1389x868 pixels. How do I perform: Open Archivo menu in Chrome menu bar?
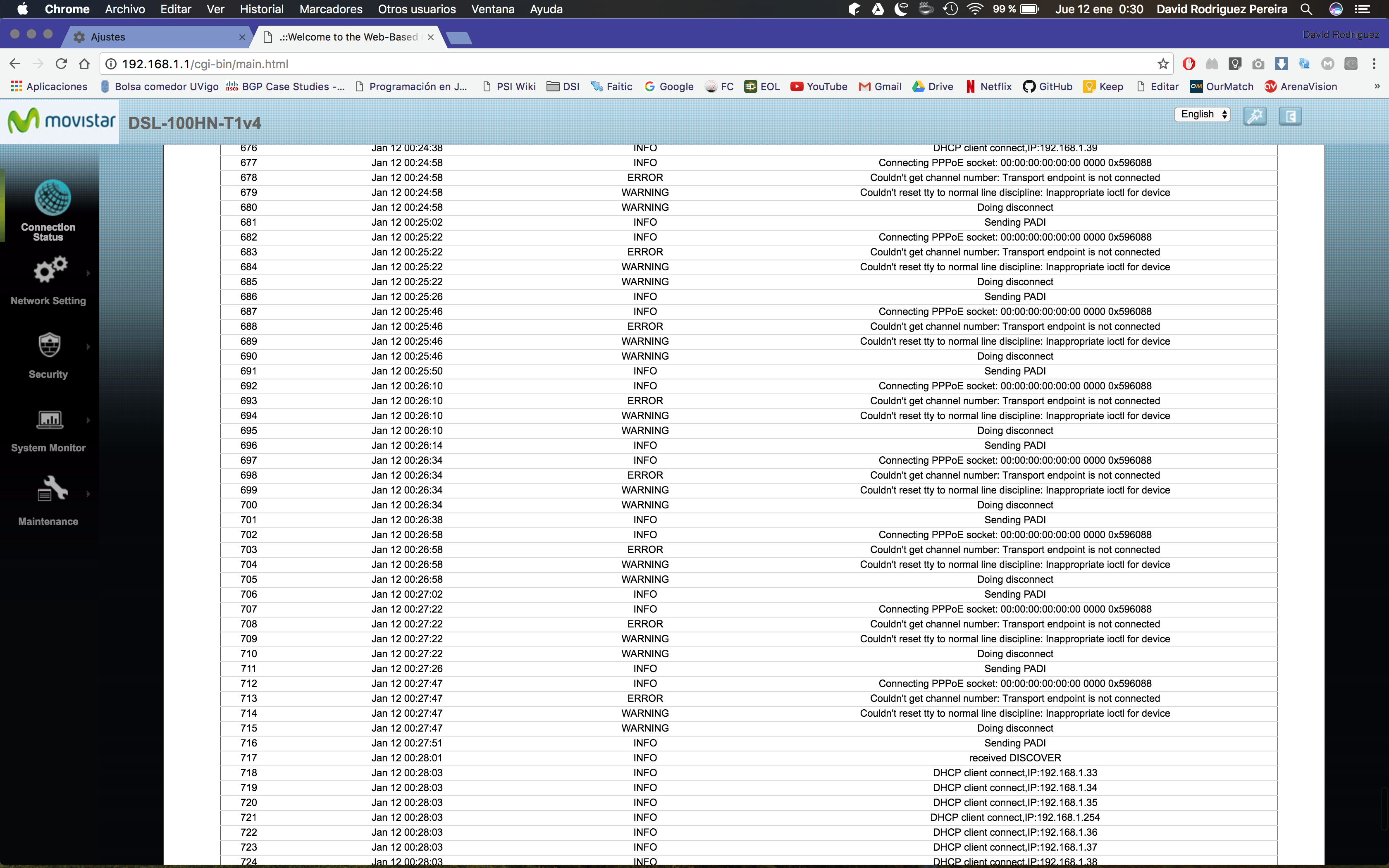click(x=124, y=9)
